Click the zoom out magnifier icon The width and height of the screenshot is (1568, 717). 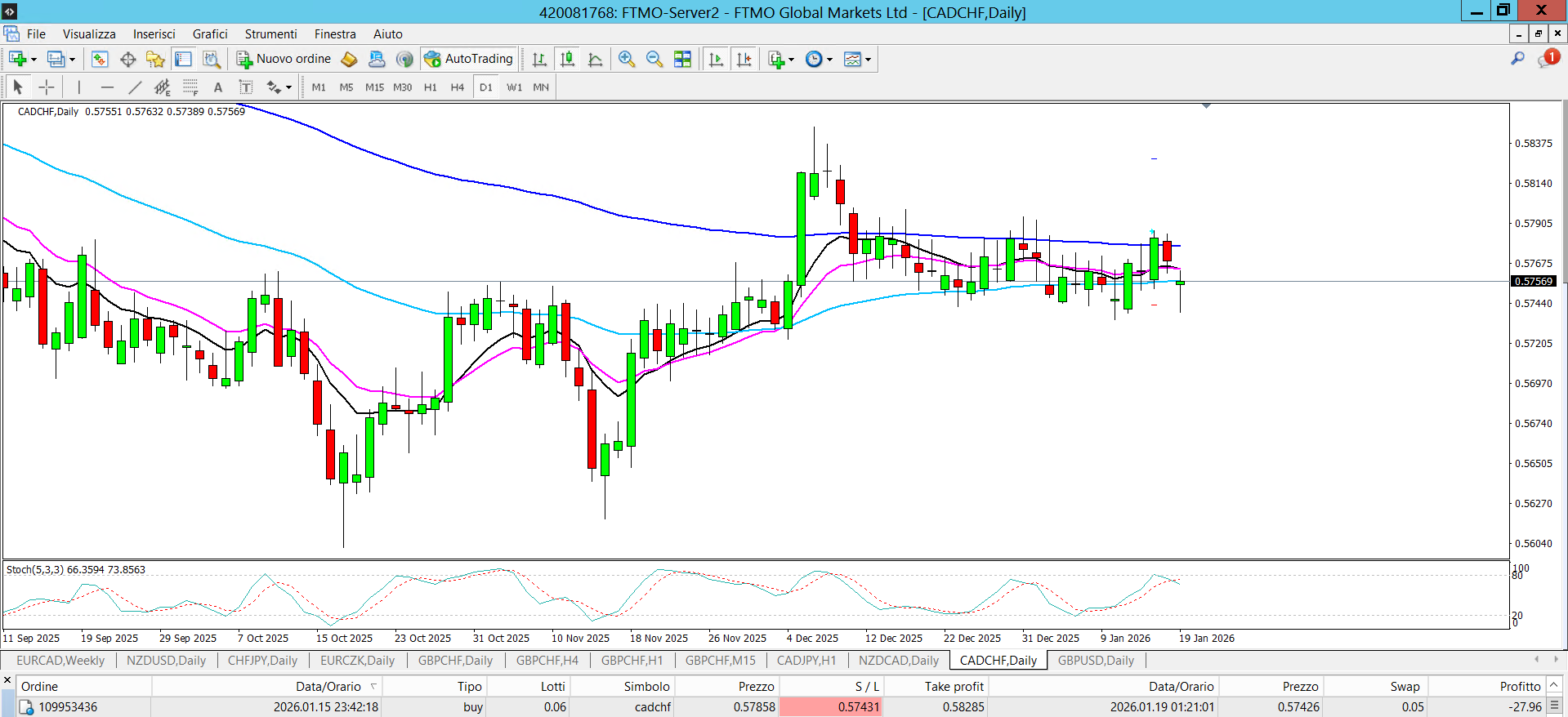(x=654, y=59)
